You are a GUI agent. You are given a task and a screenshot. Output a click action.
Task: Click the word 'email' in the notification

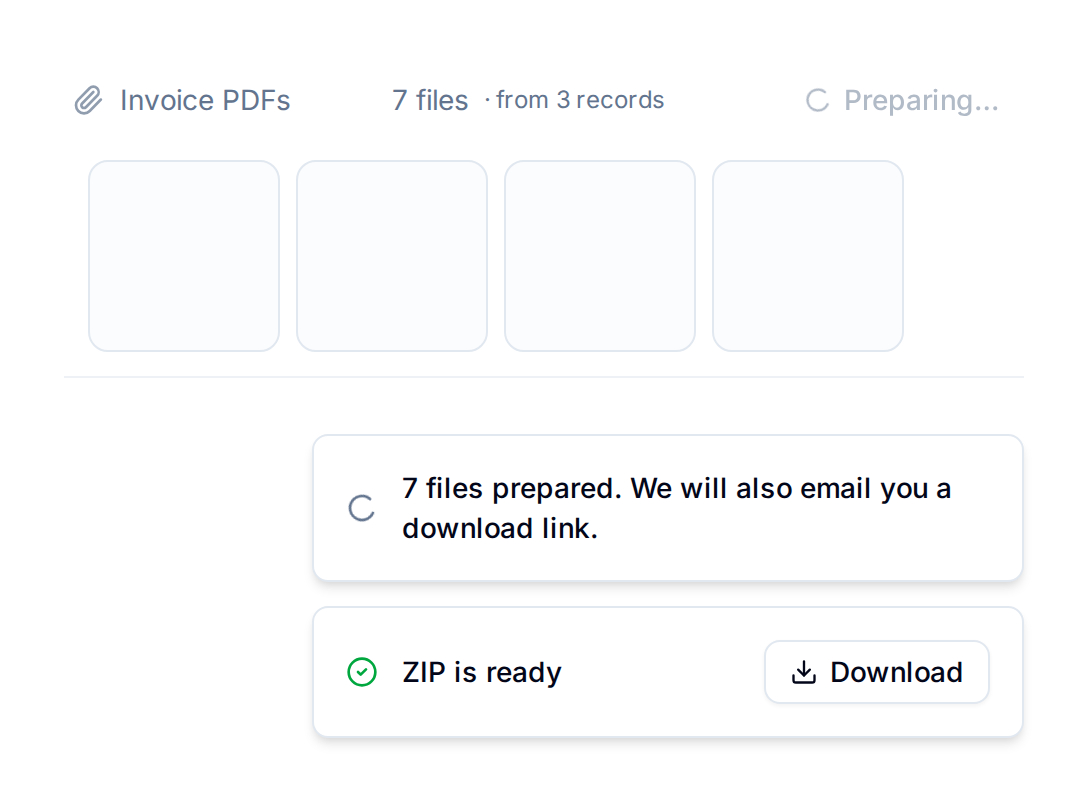pos(836,488)
